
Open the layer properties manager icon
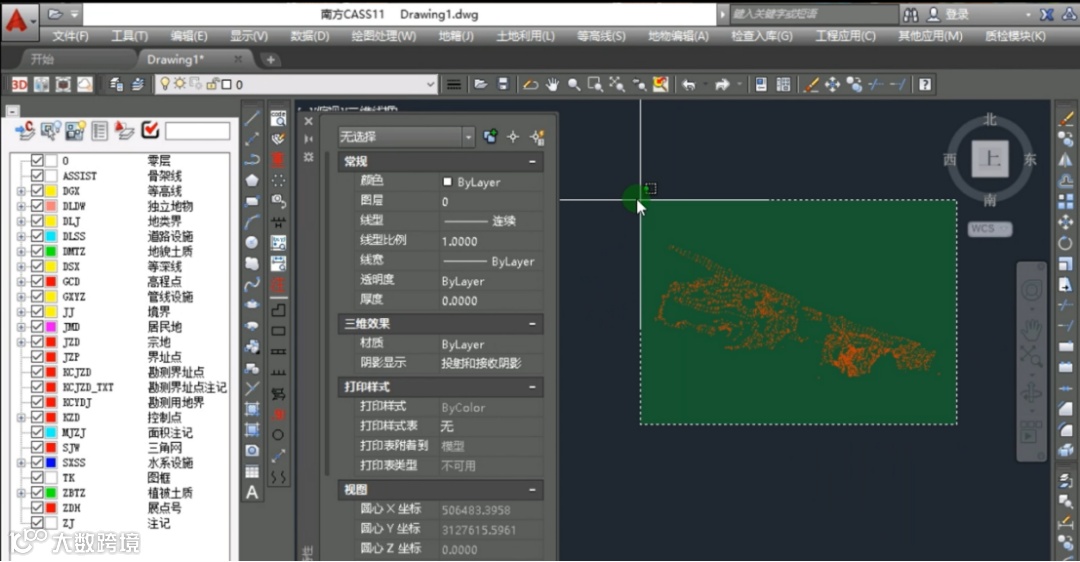116,84
